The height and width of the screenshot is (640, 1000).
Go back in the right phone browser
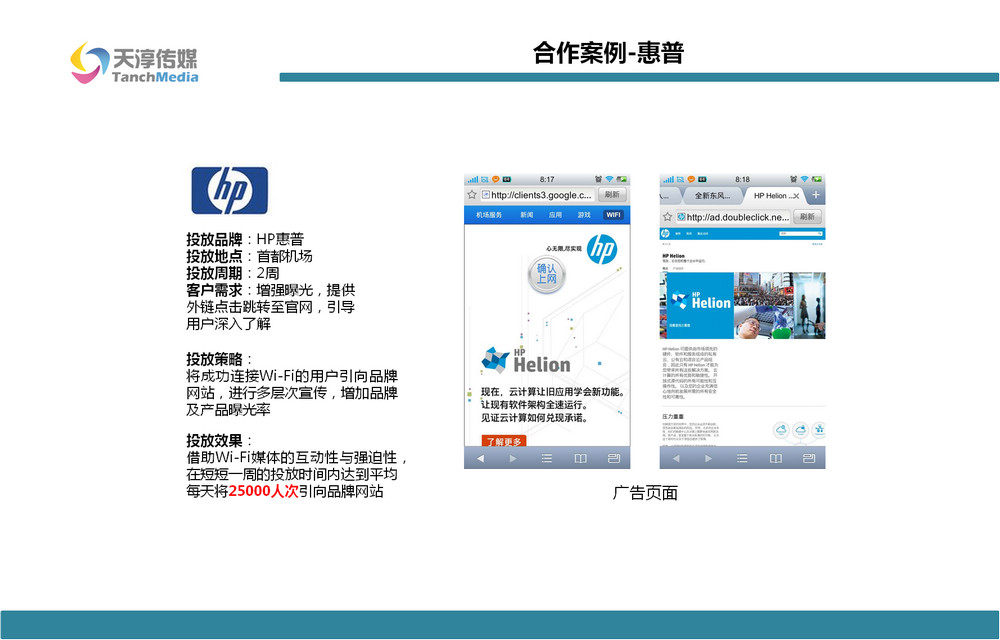(675, 458)
